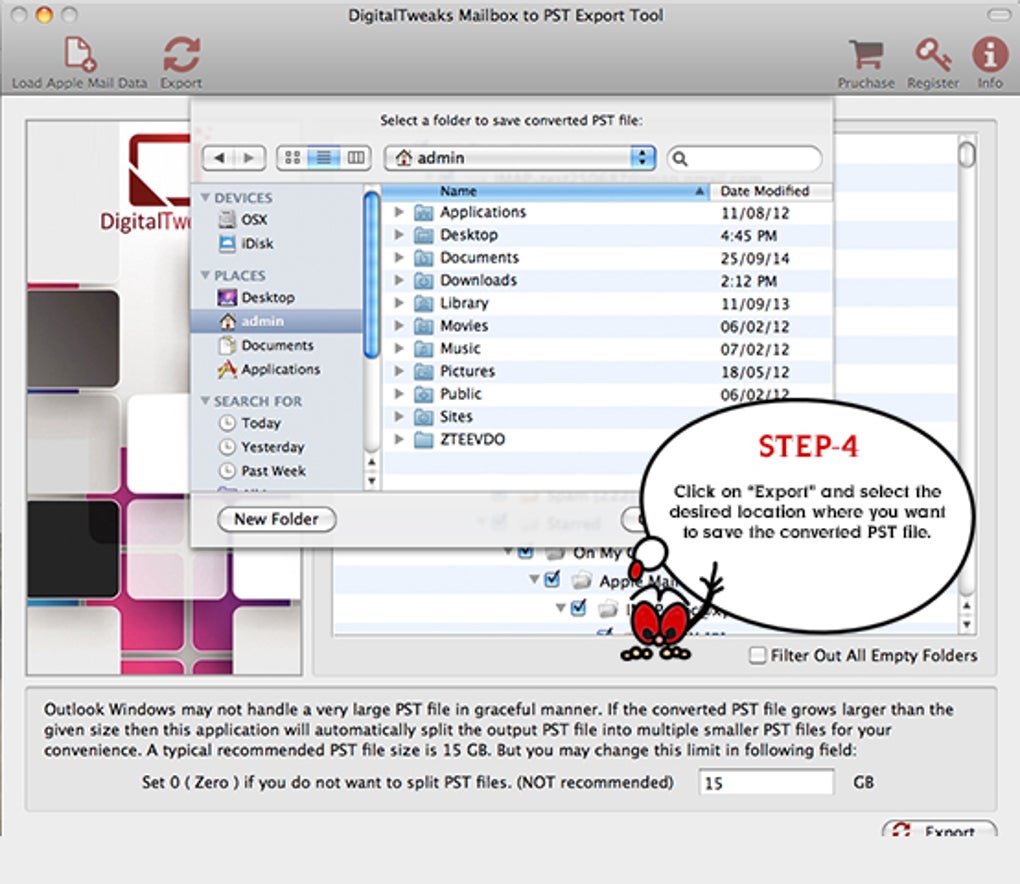Open the admin location dropdown
This screenshot has width=1020, height=884.
(519, 158)
